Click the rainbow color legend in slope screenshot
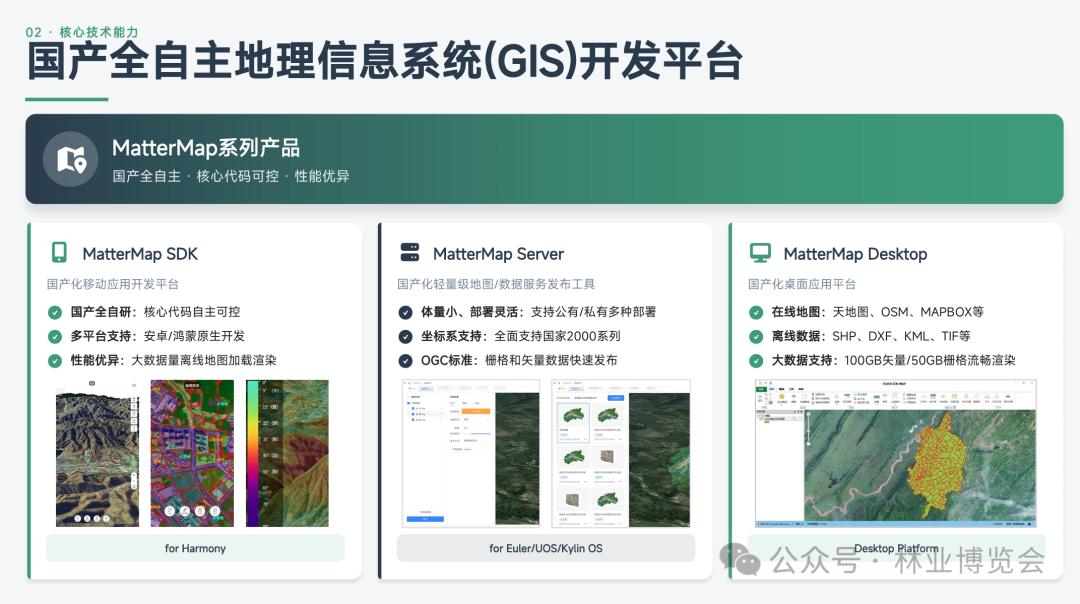 [x=252, y=453]
